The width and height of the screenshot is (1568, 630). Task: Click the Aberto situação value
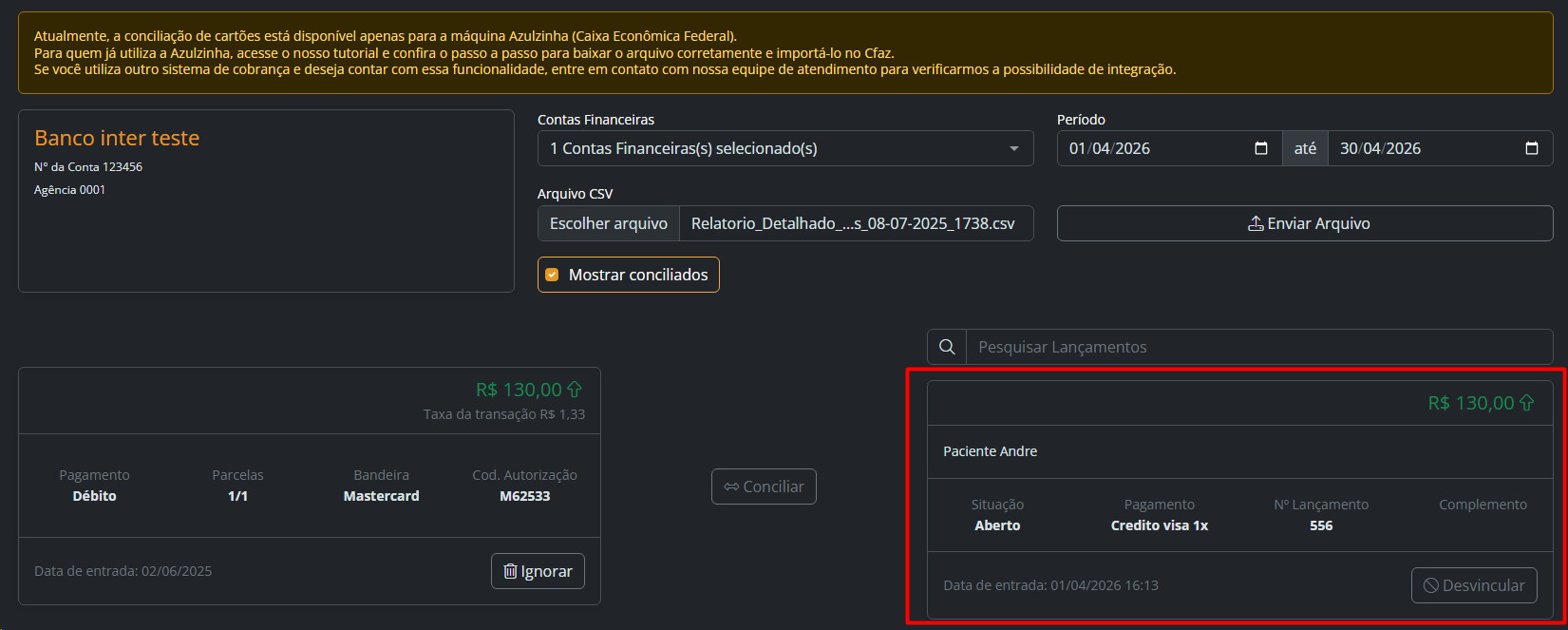(x=997, y=525)
